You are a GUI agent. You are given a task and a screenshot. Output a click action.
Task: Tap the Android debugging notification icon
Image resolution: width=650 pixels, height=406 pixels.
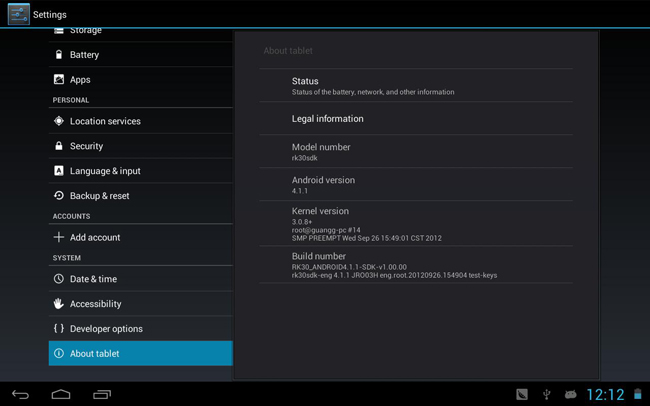click(x=571, y=394)
